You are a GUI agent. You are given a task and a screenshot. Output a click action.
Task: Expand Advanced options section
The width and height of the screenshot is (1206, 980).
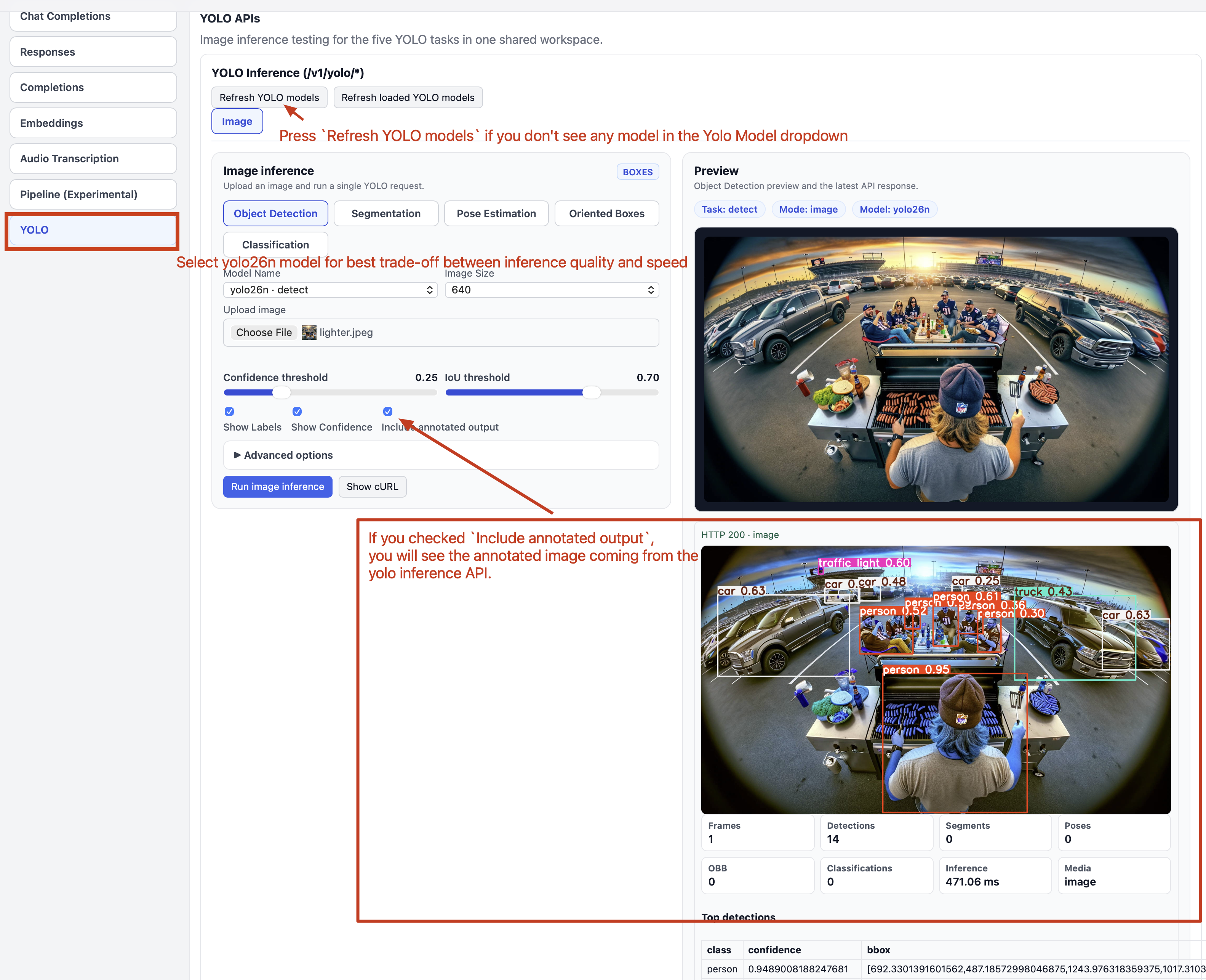tap(441, 455)
